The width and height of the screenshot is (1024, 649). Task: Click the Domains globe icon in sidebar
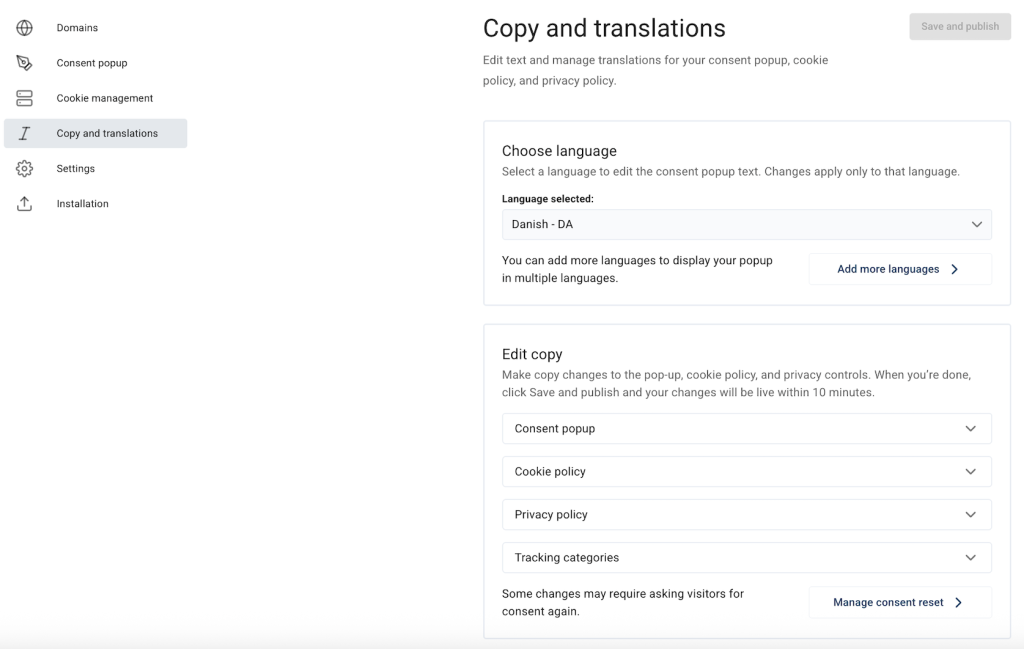pos(24,27)
